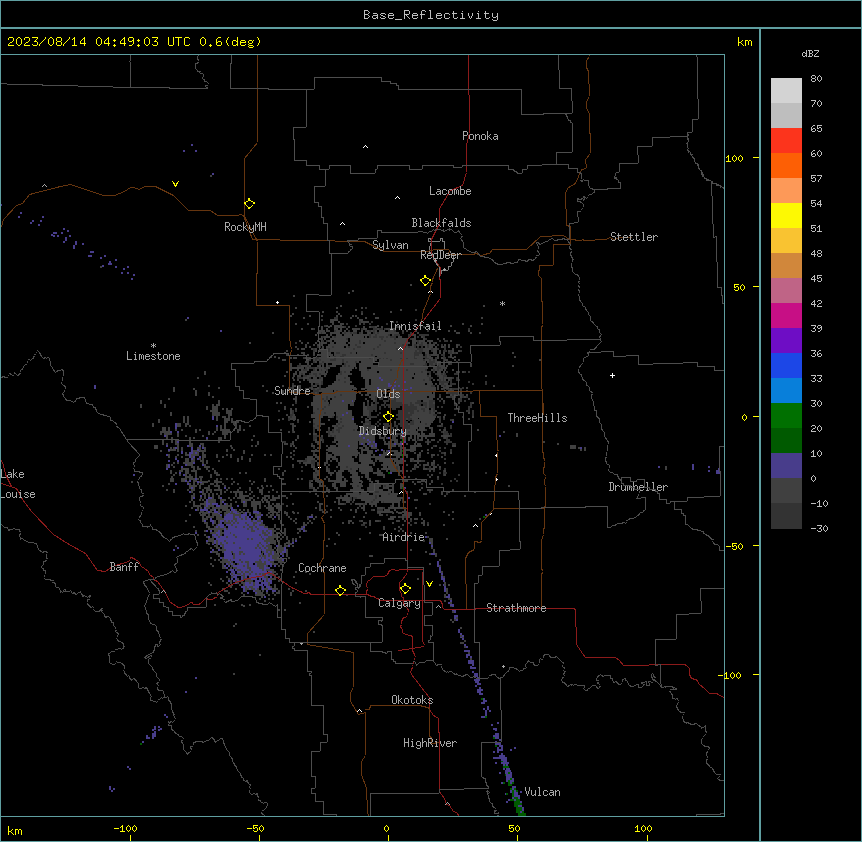The width and height of the screenshot is (862, 842).
Task: Click the Base_Reflectivity title
Action: (x=431, y=15)
